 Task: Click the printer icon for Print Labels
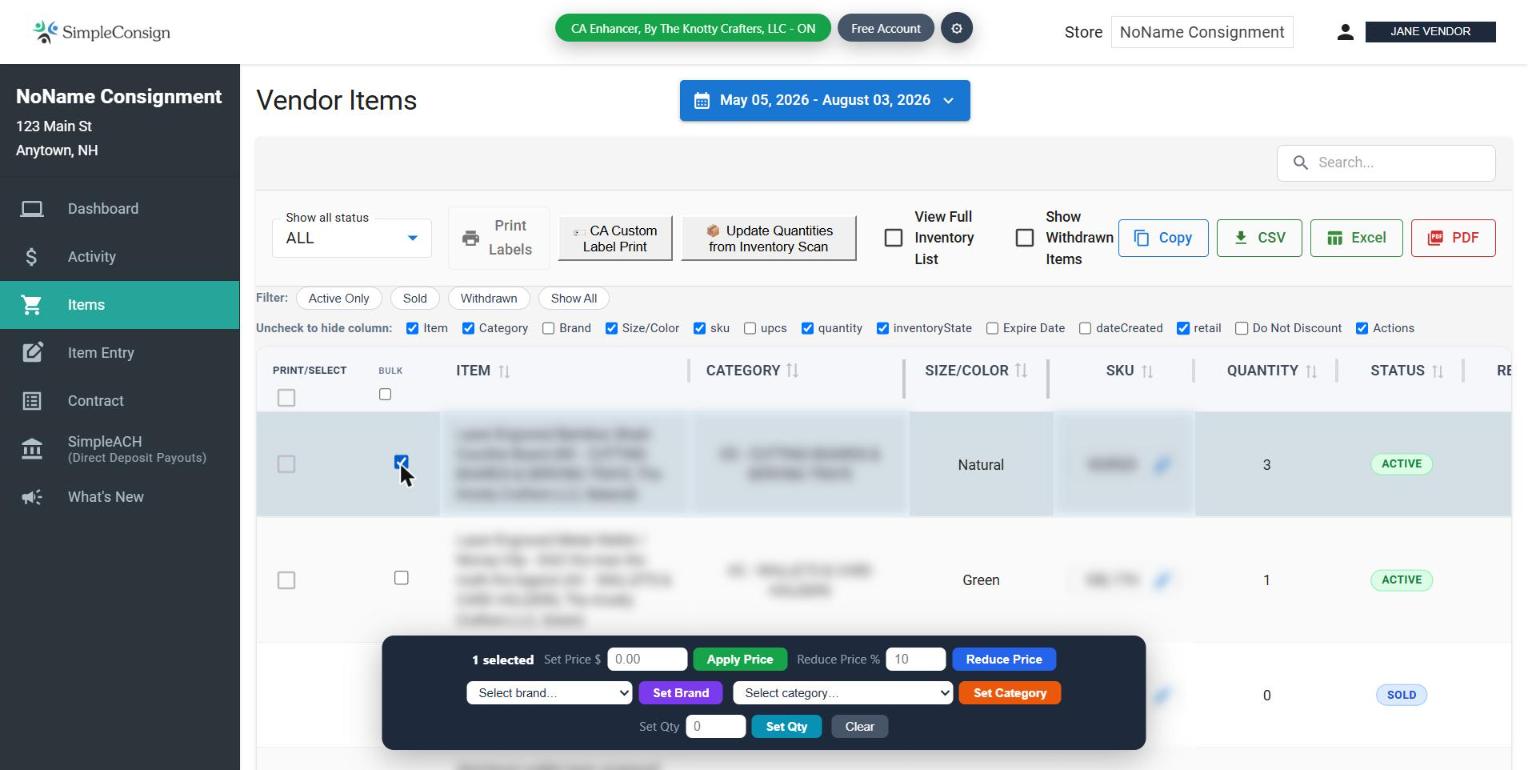470,238
